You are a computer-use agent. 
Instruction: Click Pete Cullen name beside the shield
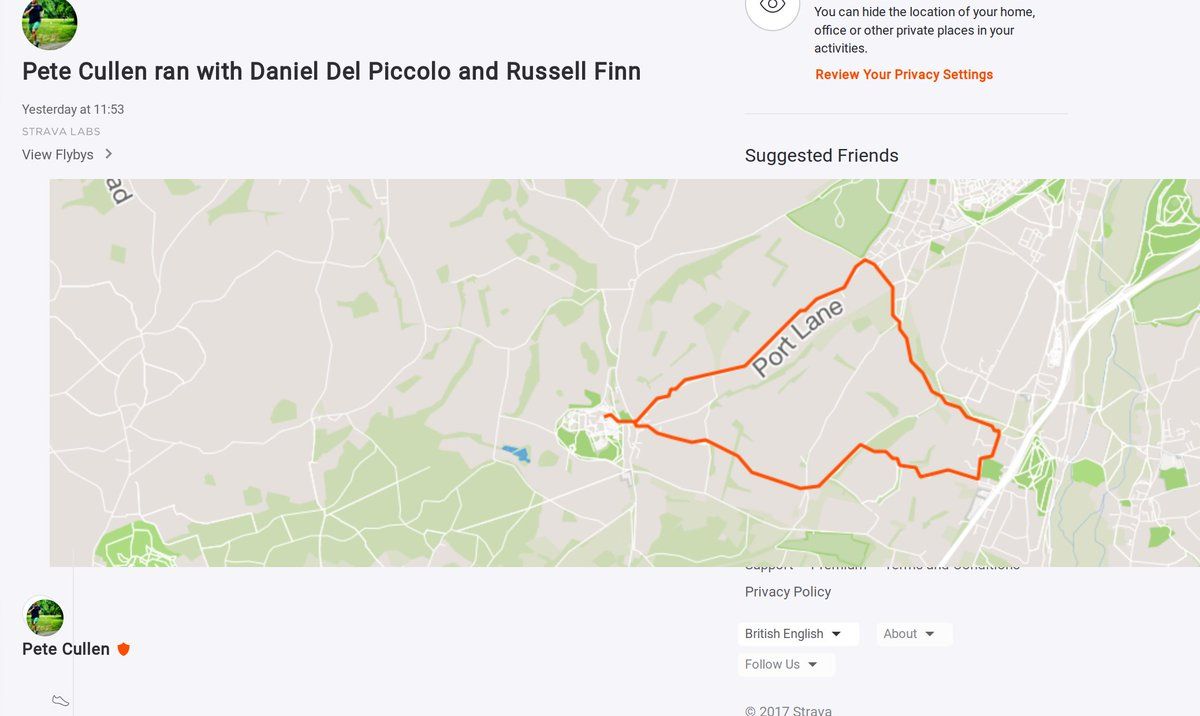pyautogui.click(x=66, y=649)
